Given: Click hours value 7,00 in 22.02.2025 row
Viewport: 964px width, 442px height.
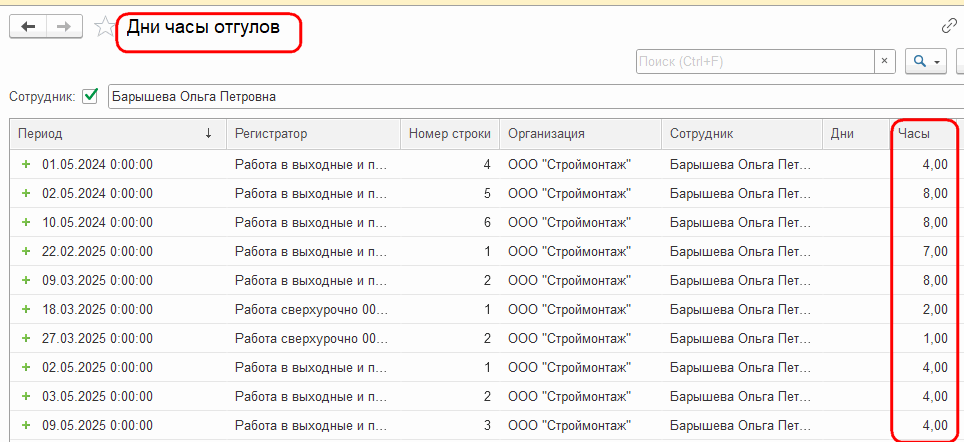Looking at the screenshot, I should [x=935, y=251].
